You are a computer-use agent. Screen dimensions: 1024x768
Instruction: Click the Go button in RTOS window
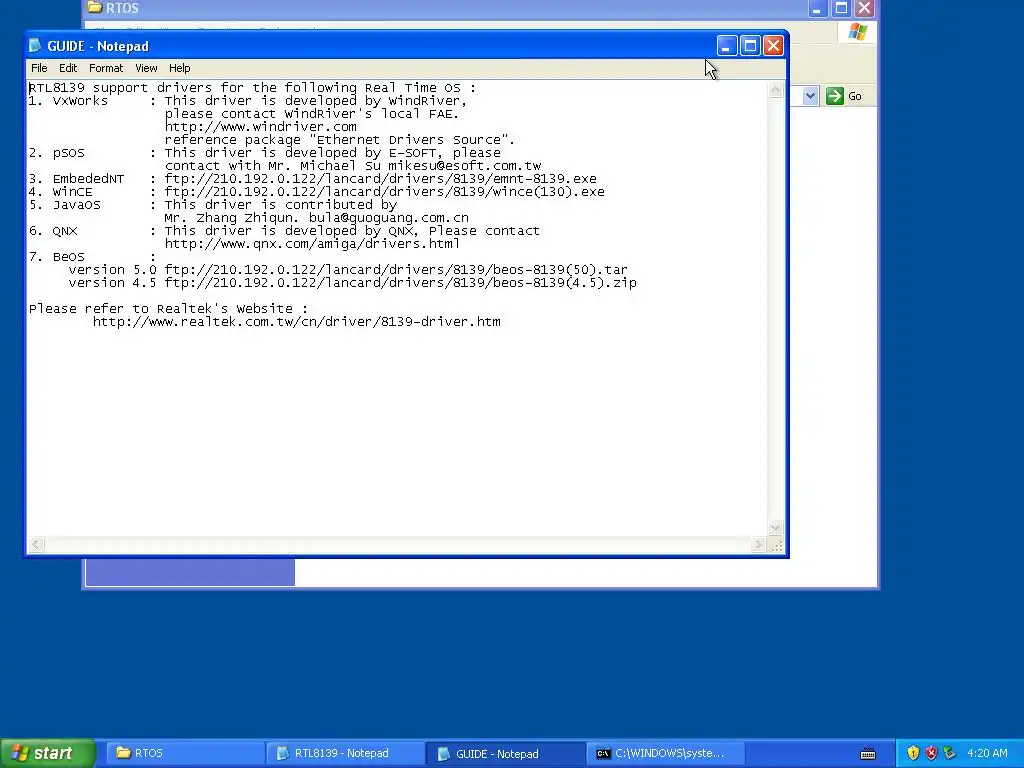(844, 96)
